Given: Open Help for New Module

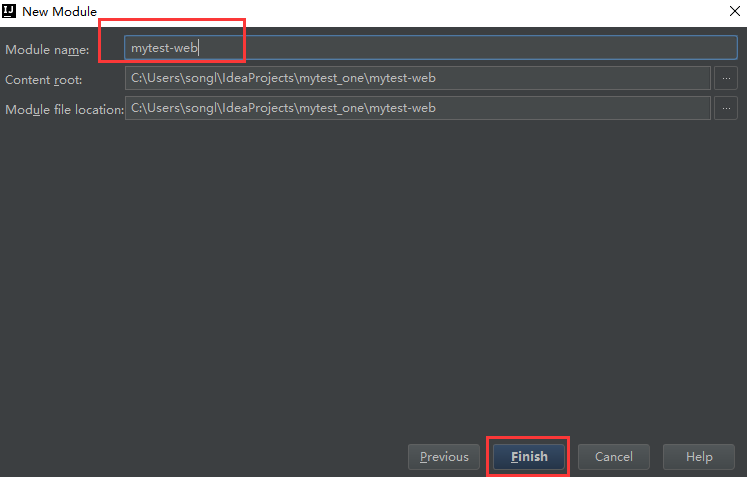Looking at the screenshot, I should (x=699, y=457).
